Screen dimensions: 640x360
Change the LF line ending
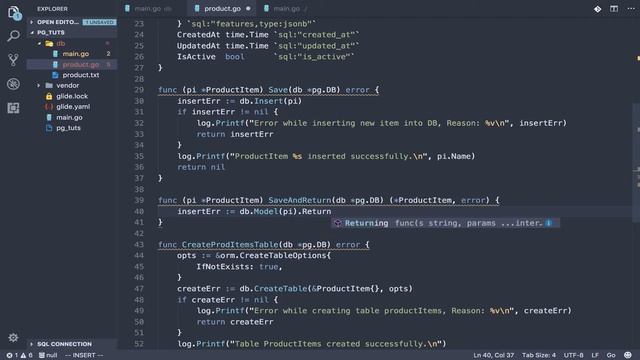click(595, 355)
